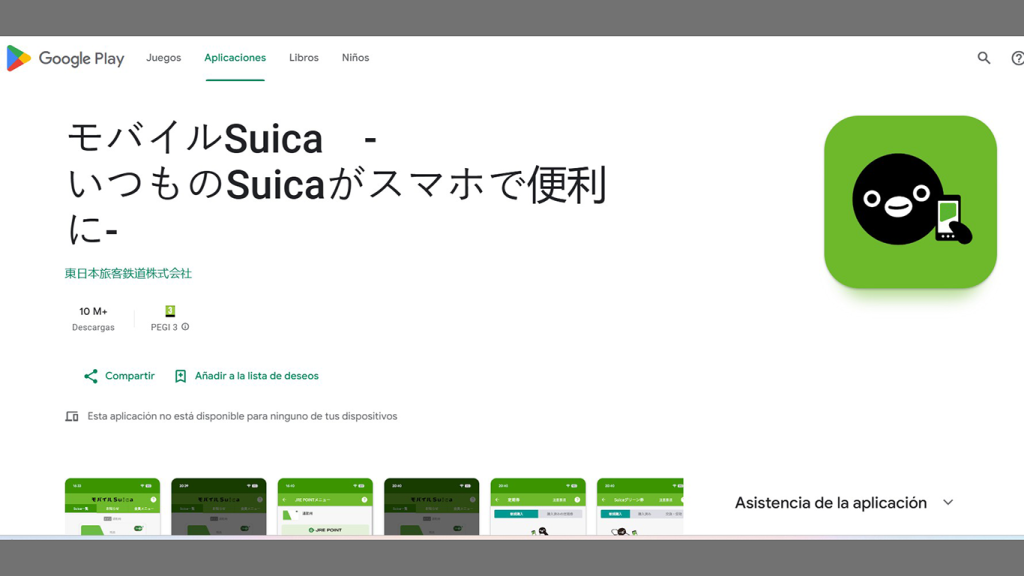Image resolution: width=1024 pixels, height=576 pixels.
Task: Click the PEGI info circle icon
Action: click(x=185, y=327)
